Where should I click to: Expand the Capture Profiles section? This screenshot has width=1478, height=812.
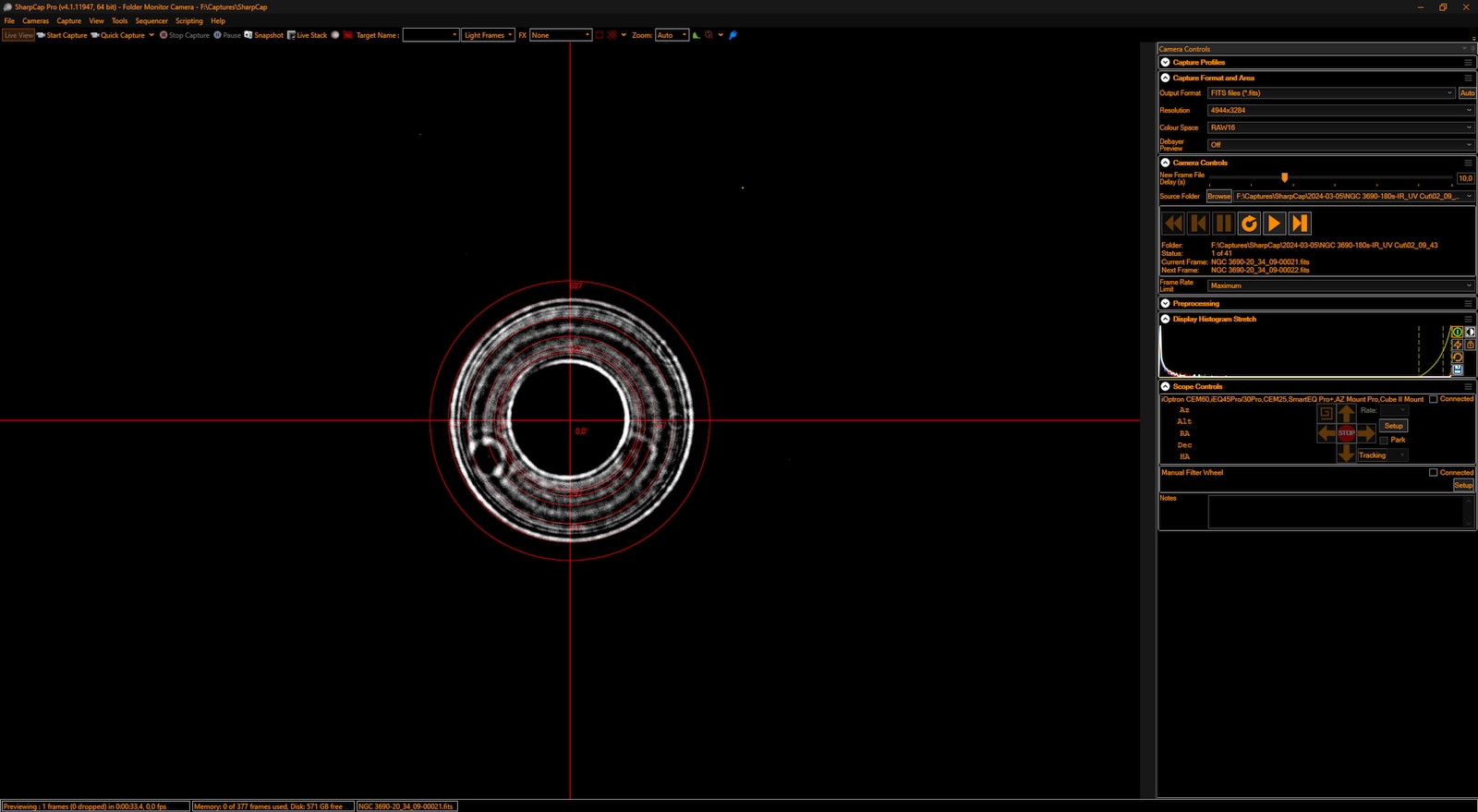1166,63
